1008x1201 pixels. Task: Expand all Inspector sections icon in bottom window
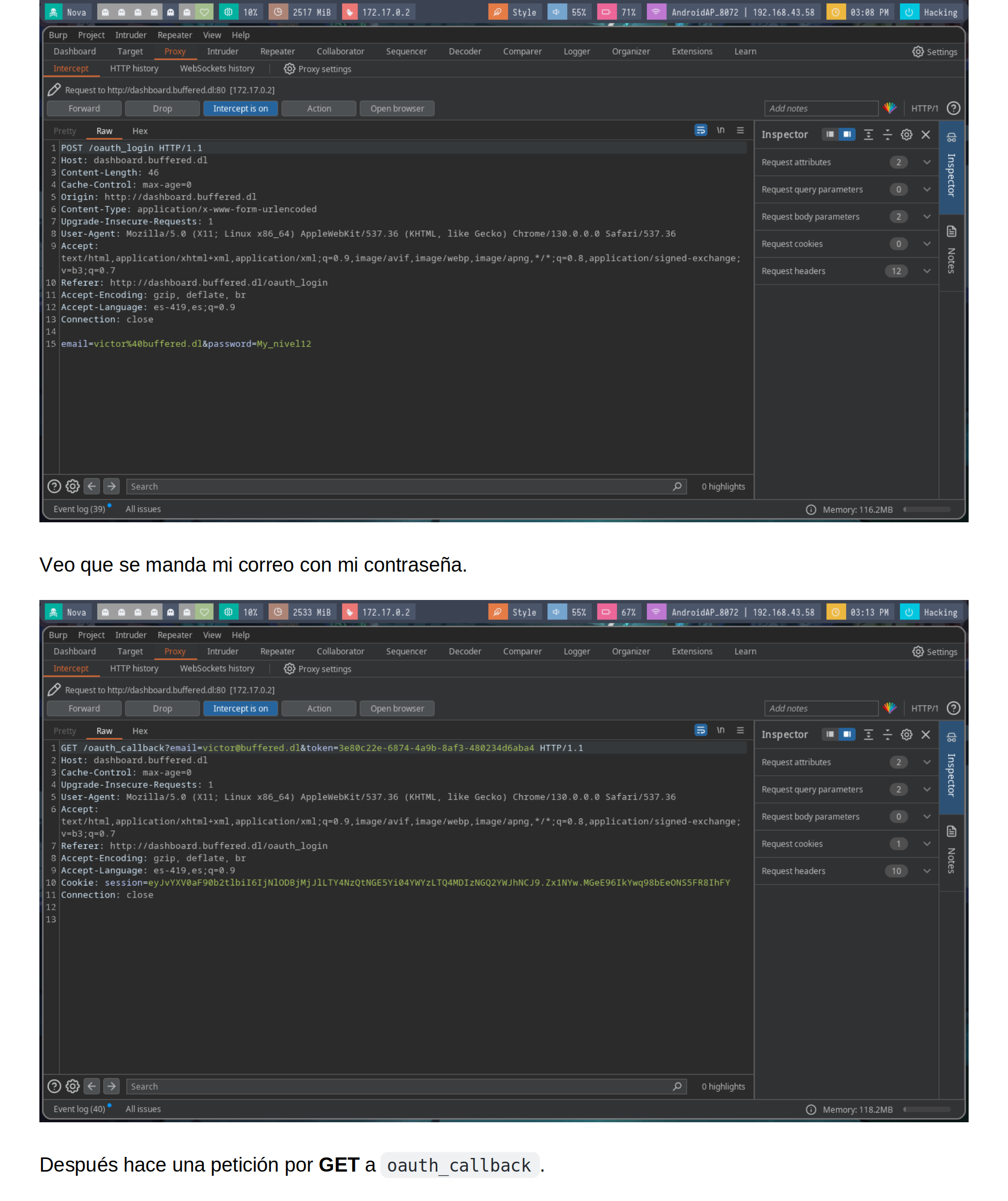pyautogui.click(x=868, y=734)
